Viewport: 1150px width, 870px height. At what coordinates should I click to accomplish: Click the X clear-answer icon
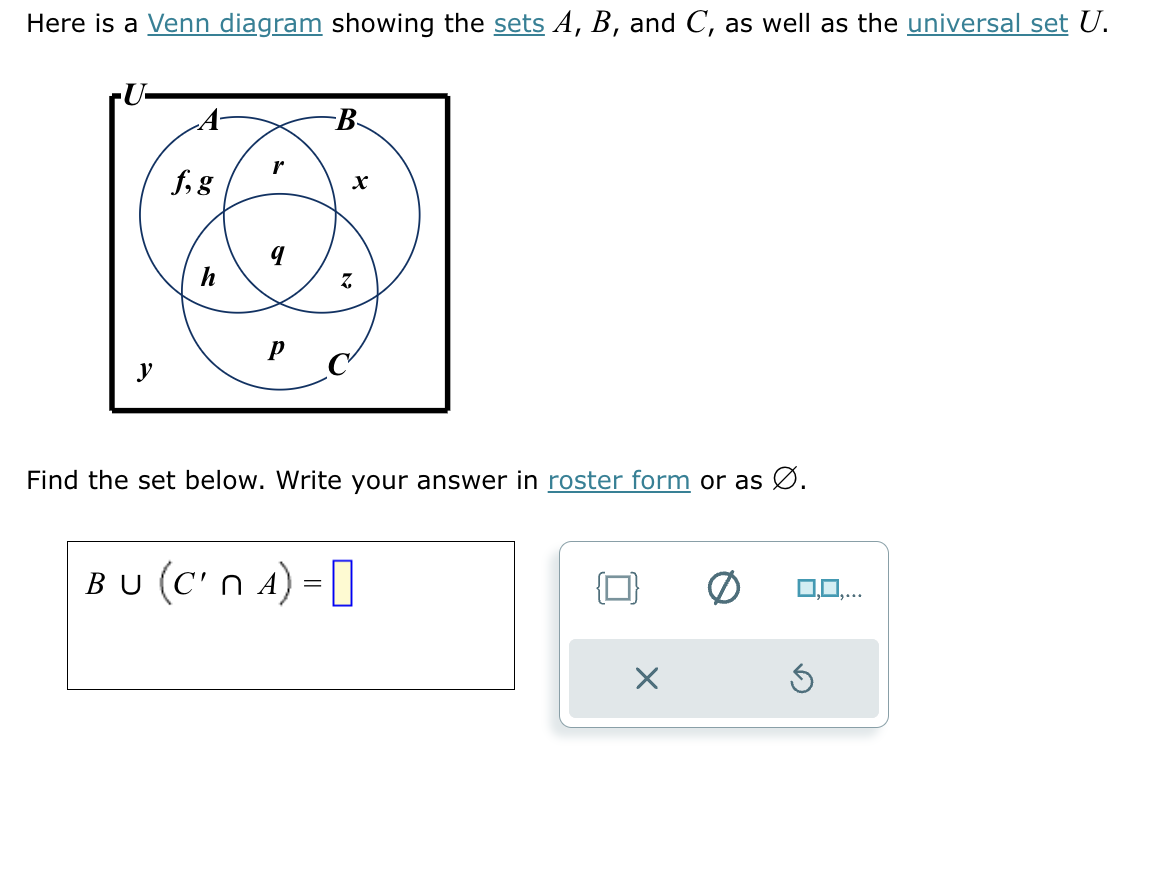click(646, 679)
